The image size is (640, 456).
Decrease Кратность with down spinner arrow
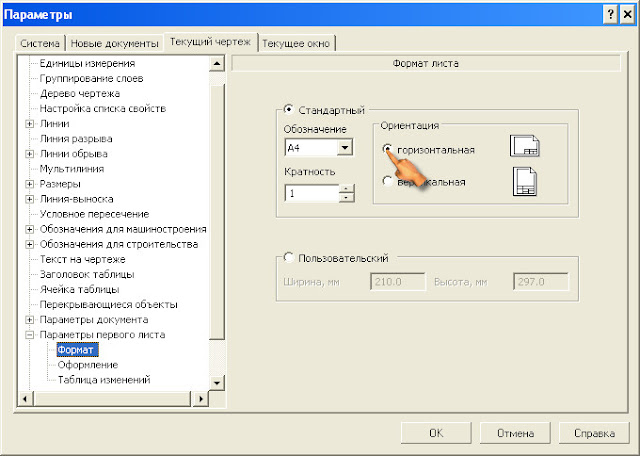point(347,198)
